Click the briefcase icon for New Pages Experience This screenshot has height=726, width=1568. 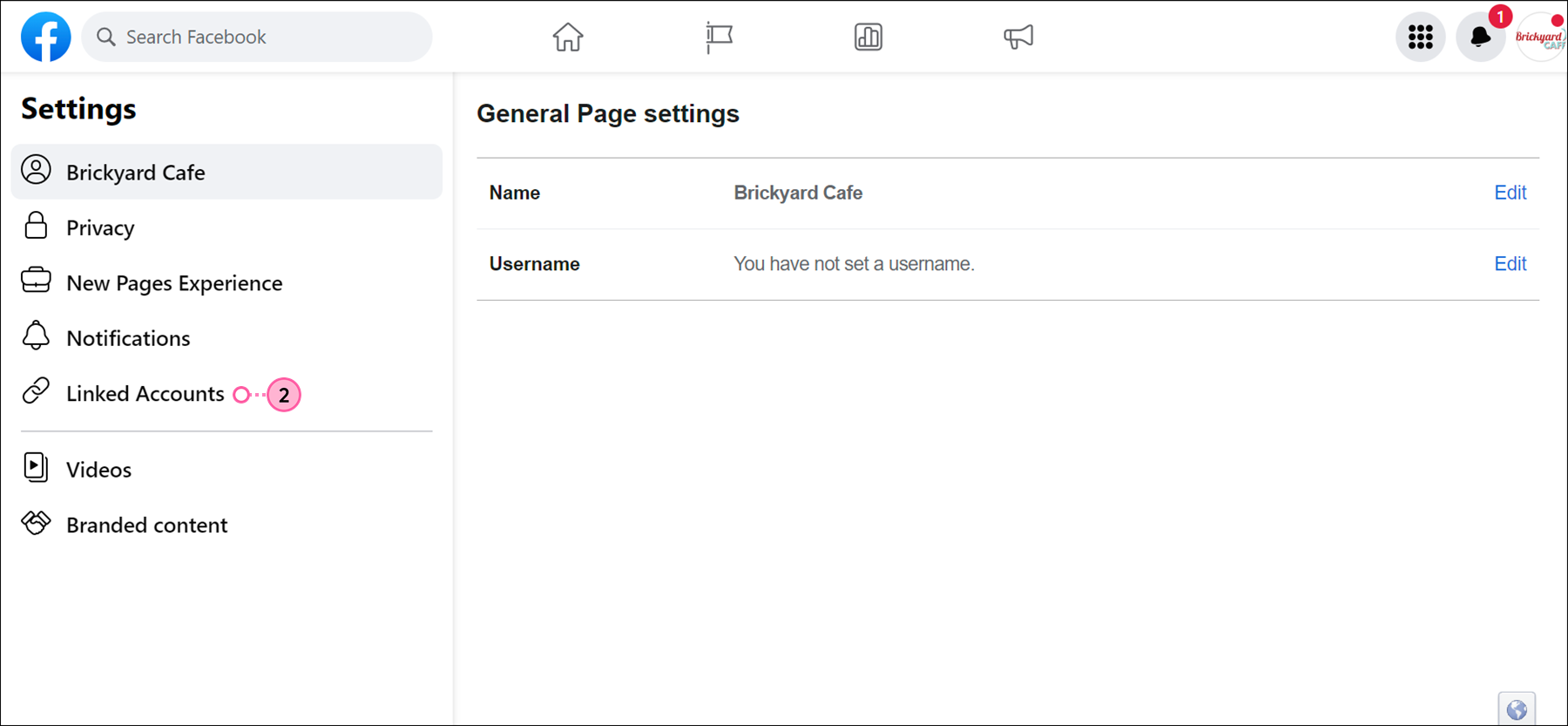36,281
